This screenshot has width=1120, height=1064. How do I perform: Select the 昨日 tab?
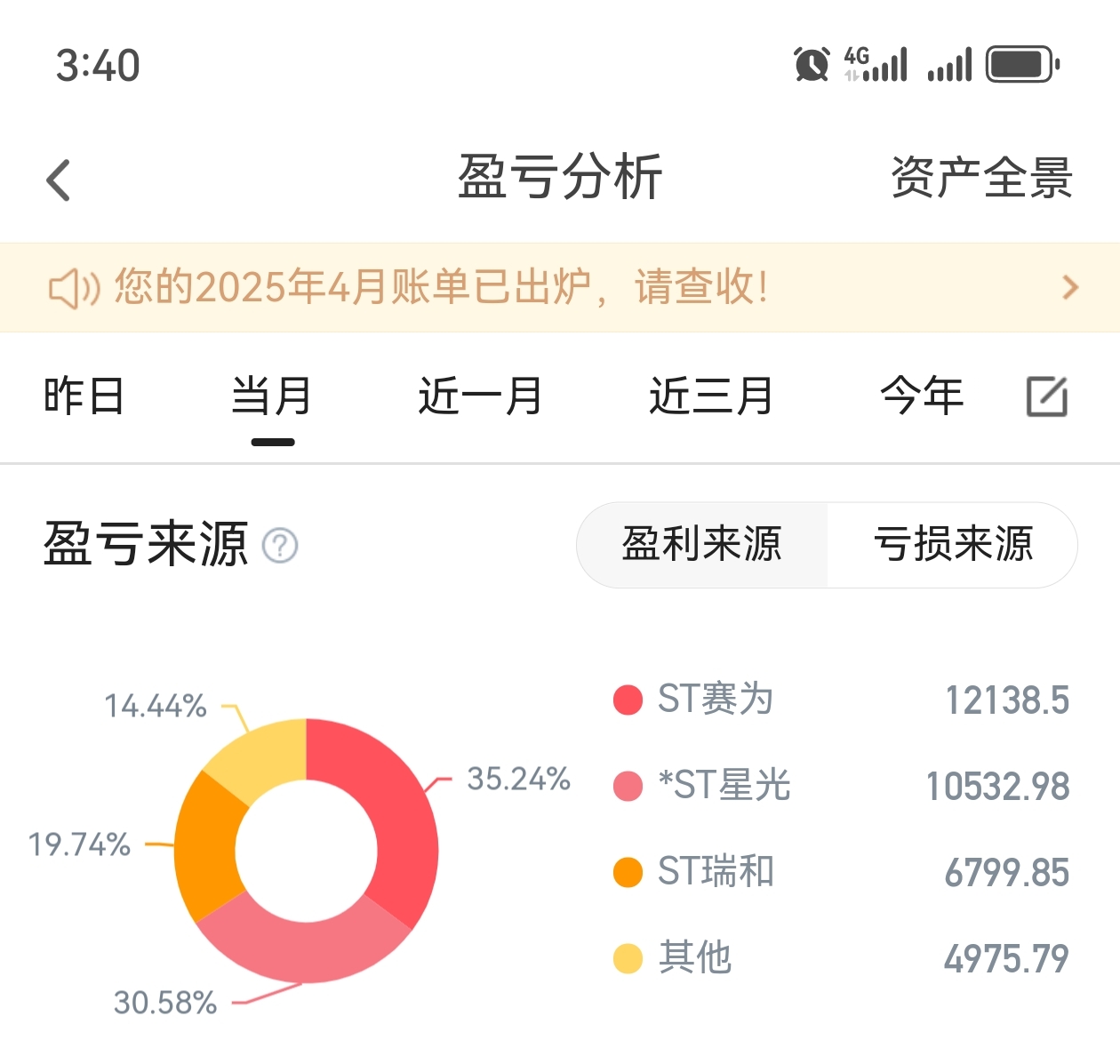[84, 396]
